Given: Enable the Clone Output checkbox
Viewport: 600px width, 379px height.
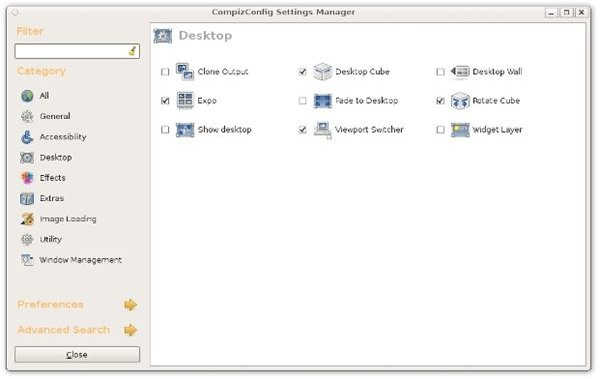Looking at the screenshot, I should tap(165, 72).
